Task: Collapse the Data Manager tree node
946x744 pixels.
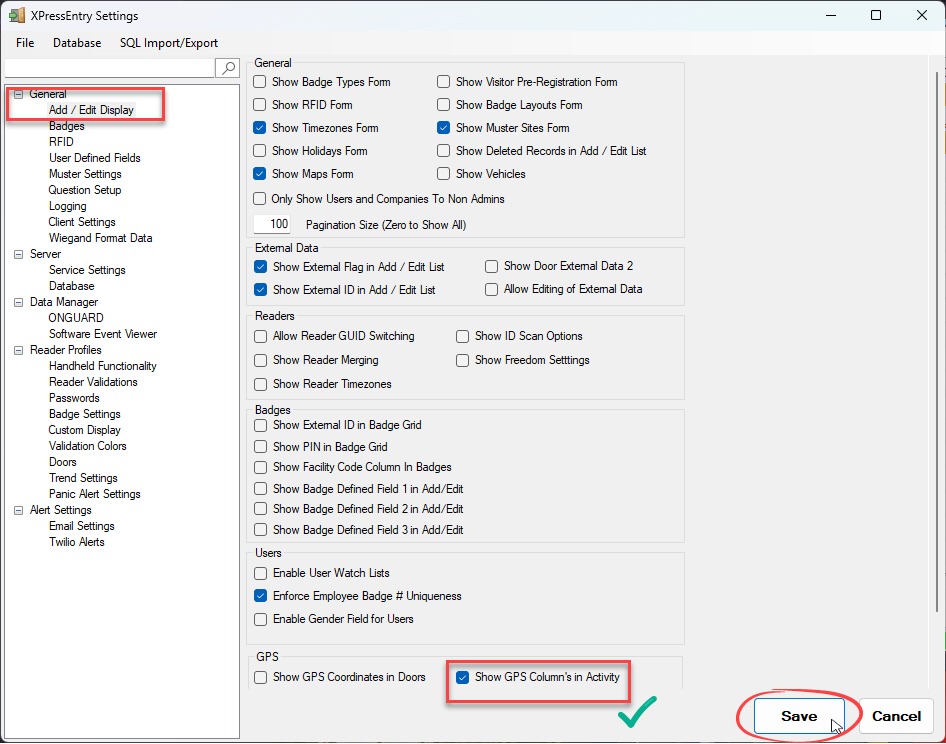Action: click(18, 302)
